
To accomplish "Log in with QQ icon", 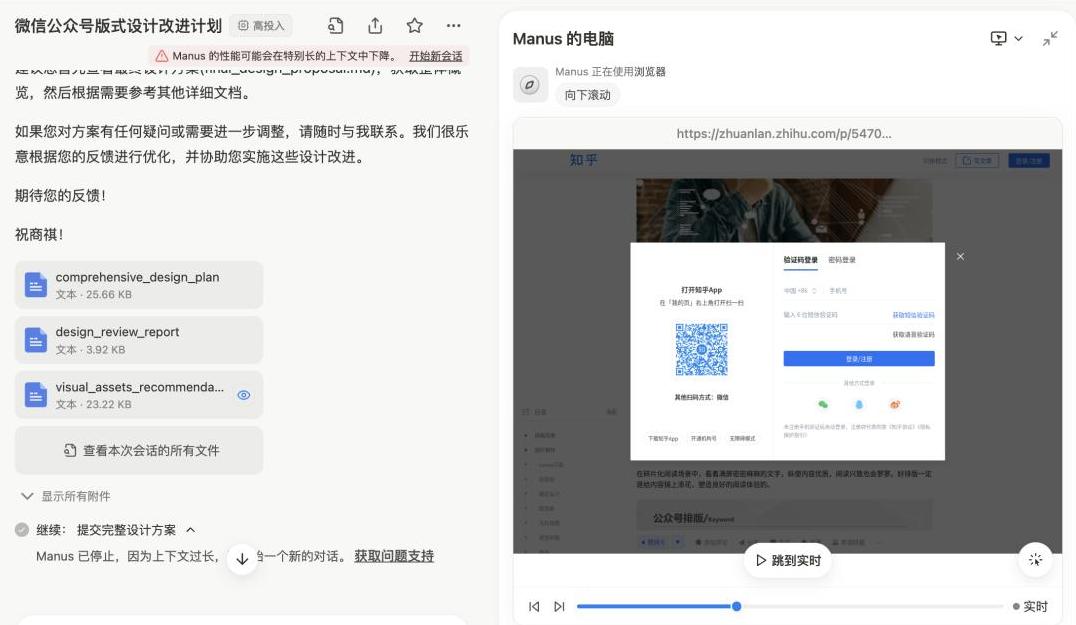I will pos(858,405).
